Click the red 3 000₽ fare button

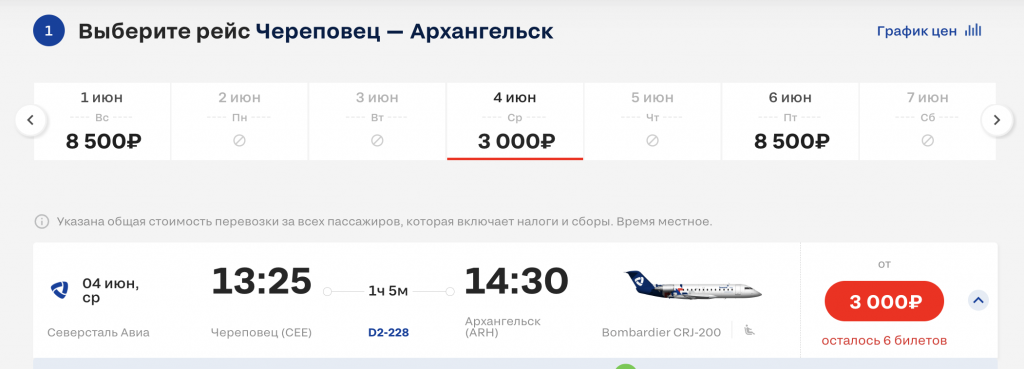click(x=884, y=302)
